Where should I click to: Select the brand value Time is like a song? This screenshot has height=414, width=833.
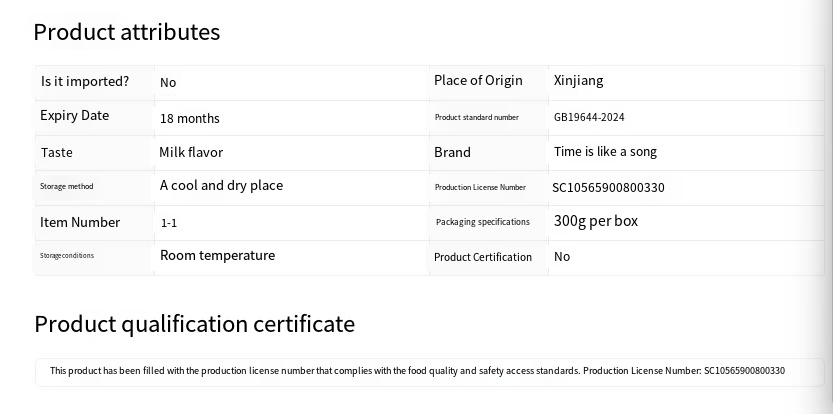[605, 152]
